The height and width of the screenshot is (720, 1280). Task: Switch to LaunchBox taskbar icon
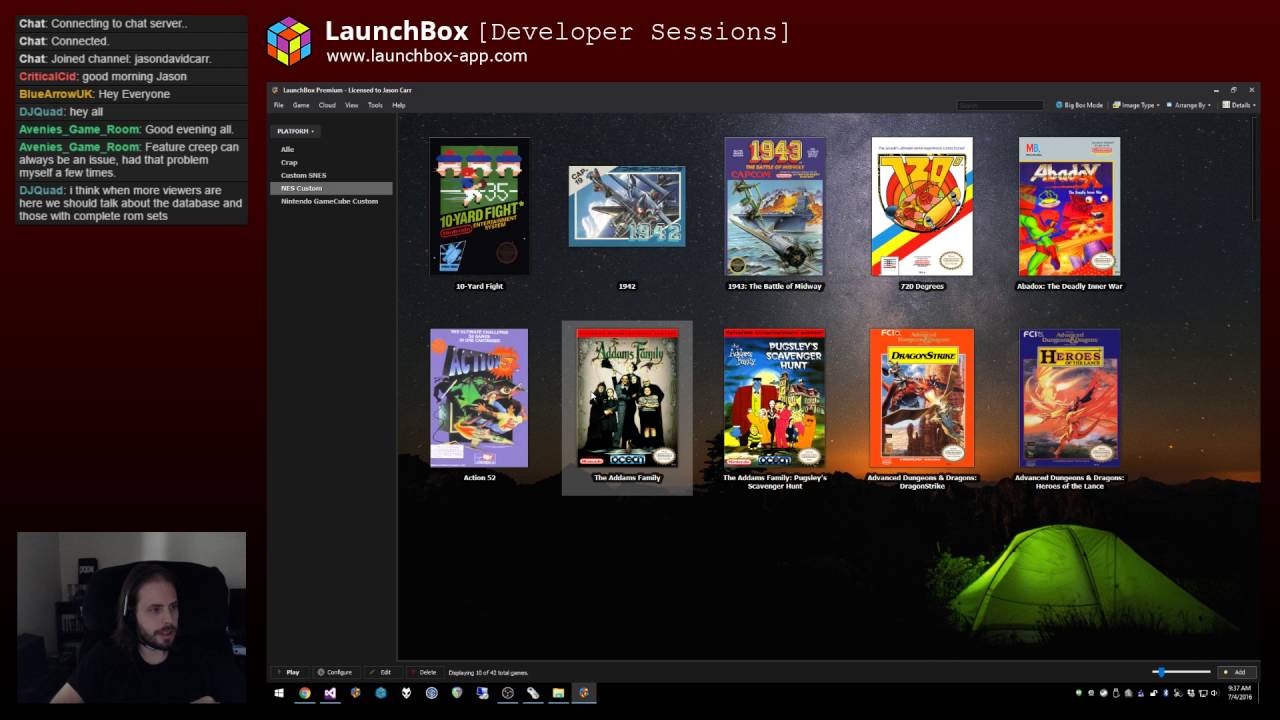point(584,692)
